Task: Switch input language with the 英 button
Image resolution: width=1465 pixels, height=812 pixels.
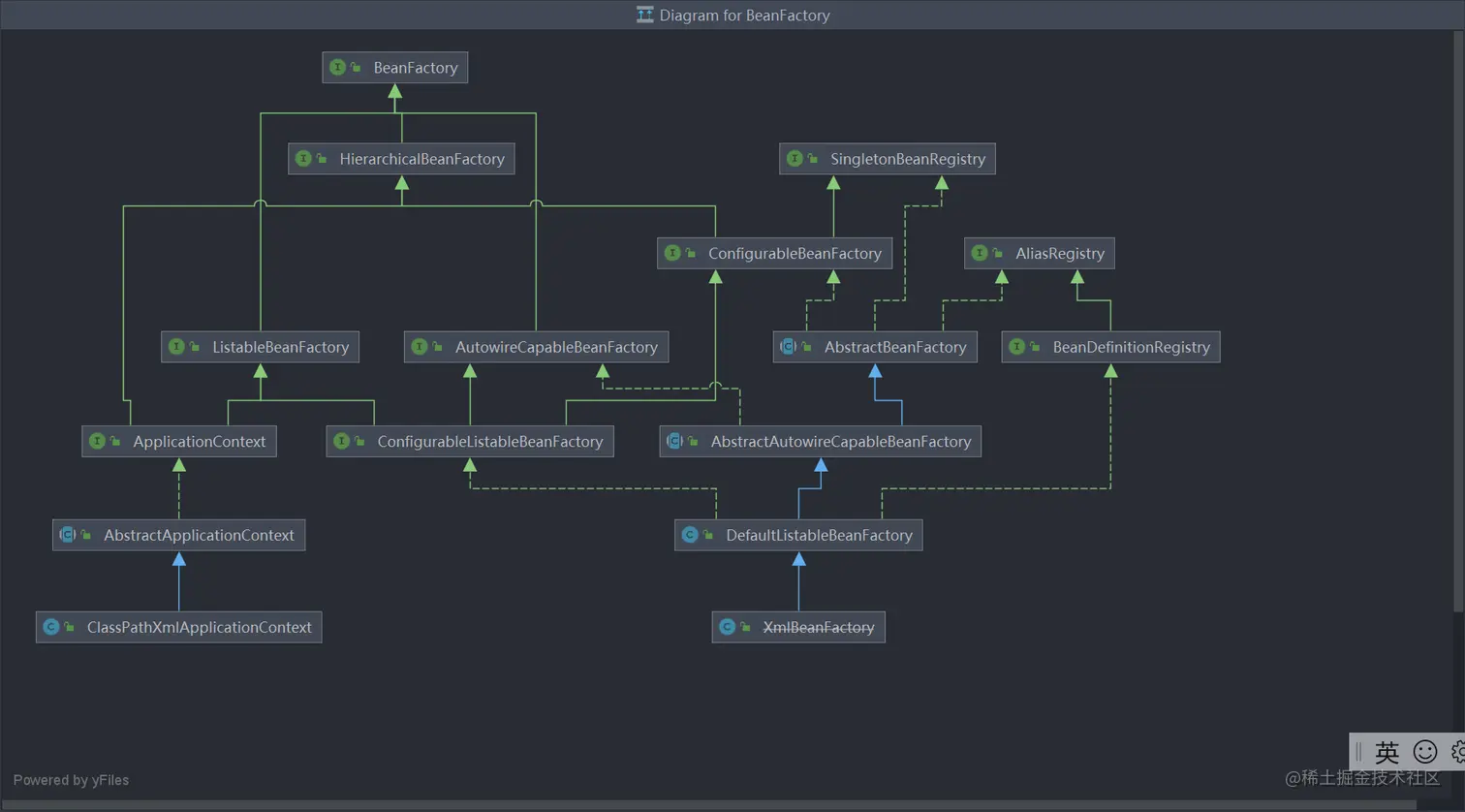Action: click(x=1387, y=752)
